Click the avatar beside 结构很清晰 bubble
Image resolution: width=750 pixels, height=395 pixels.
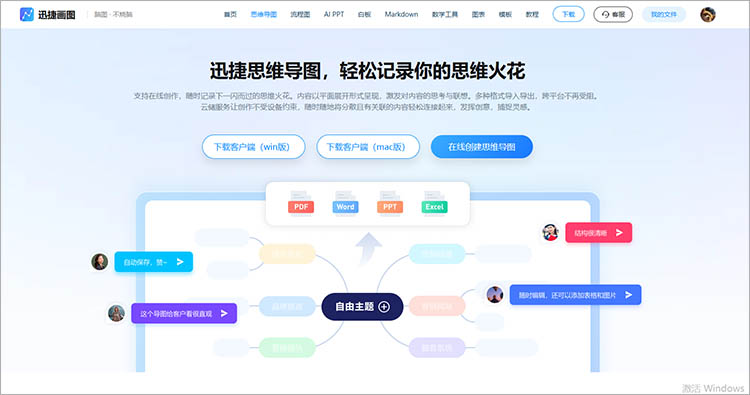551,232
